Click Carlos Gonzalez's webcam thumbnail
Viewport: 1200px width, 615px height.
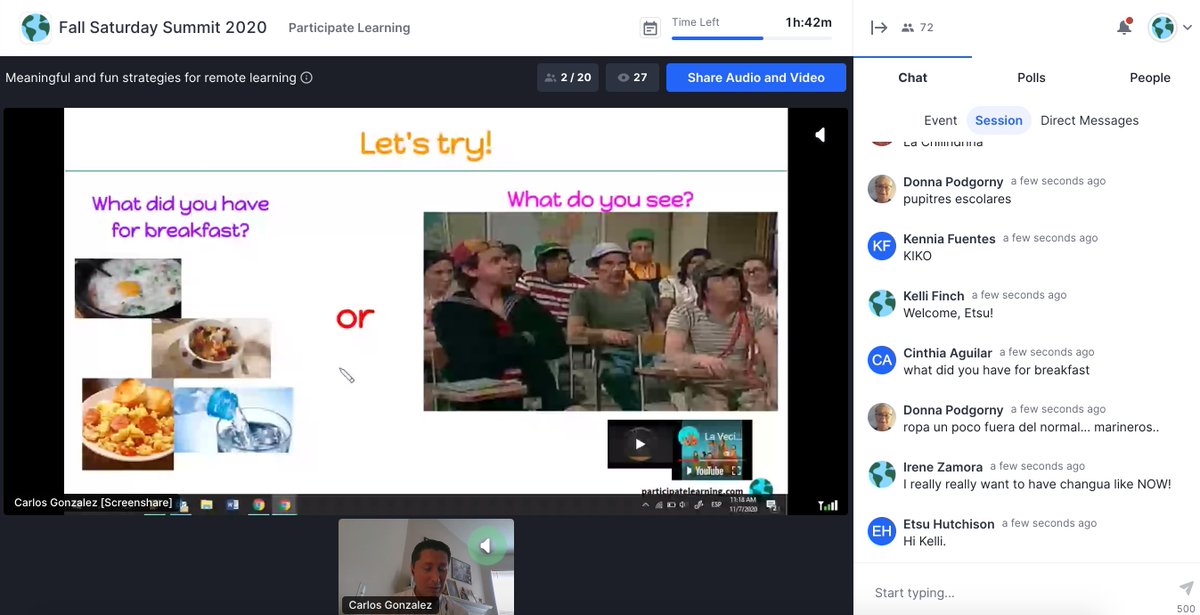pyautogui.click(x=426, y=565)
